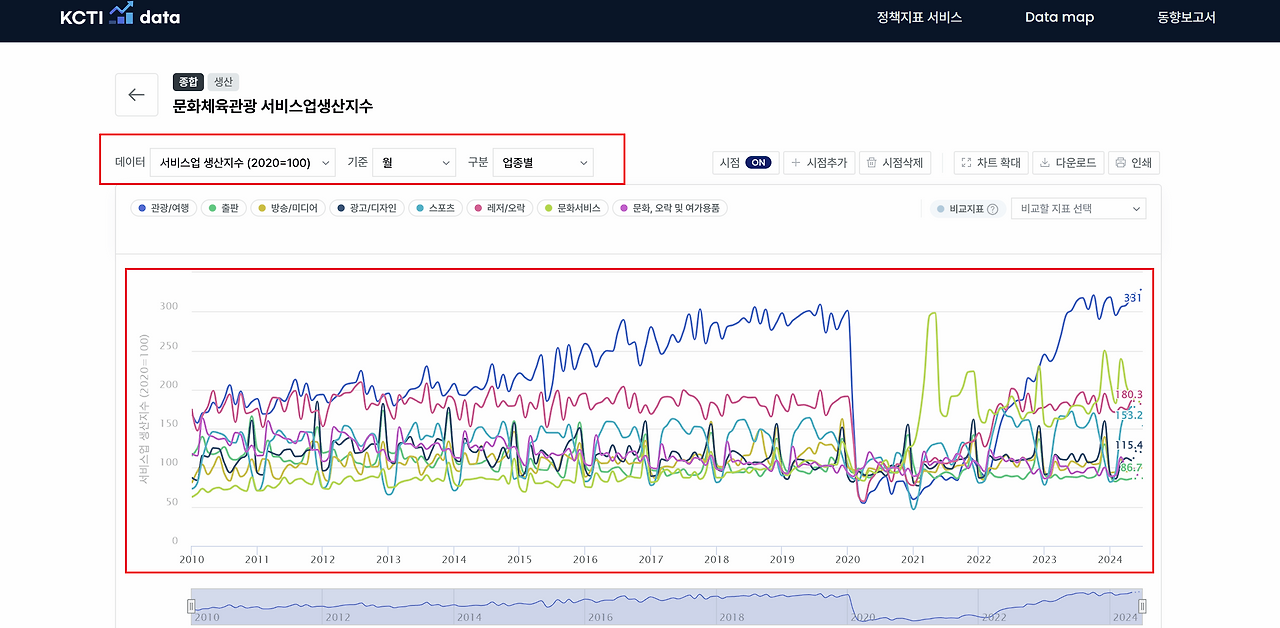Viewport: 1280px width, 628px height.
Task: Toggle the 문화, 오락 및 여가용품 legend series
Action: point(669,208)
